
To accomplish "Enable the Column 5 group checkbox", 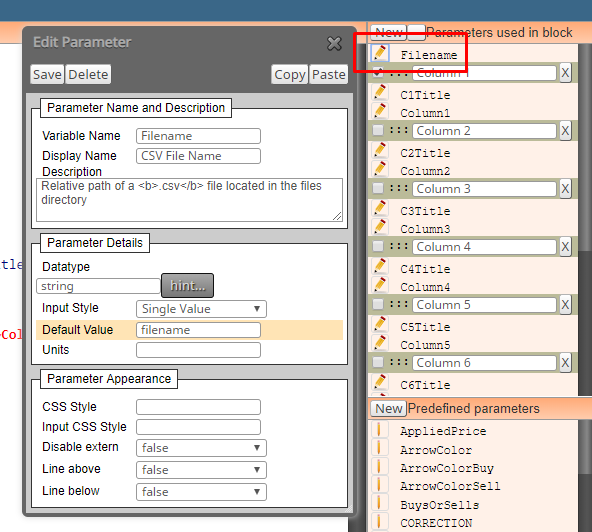I will click(x=378, y=304).
